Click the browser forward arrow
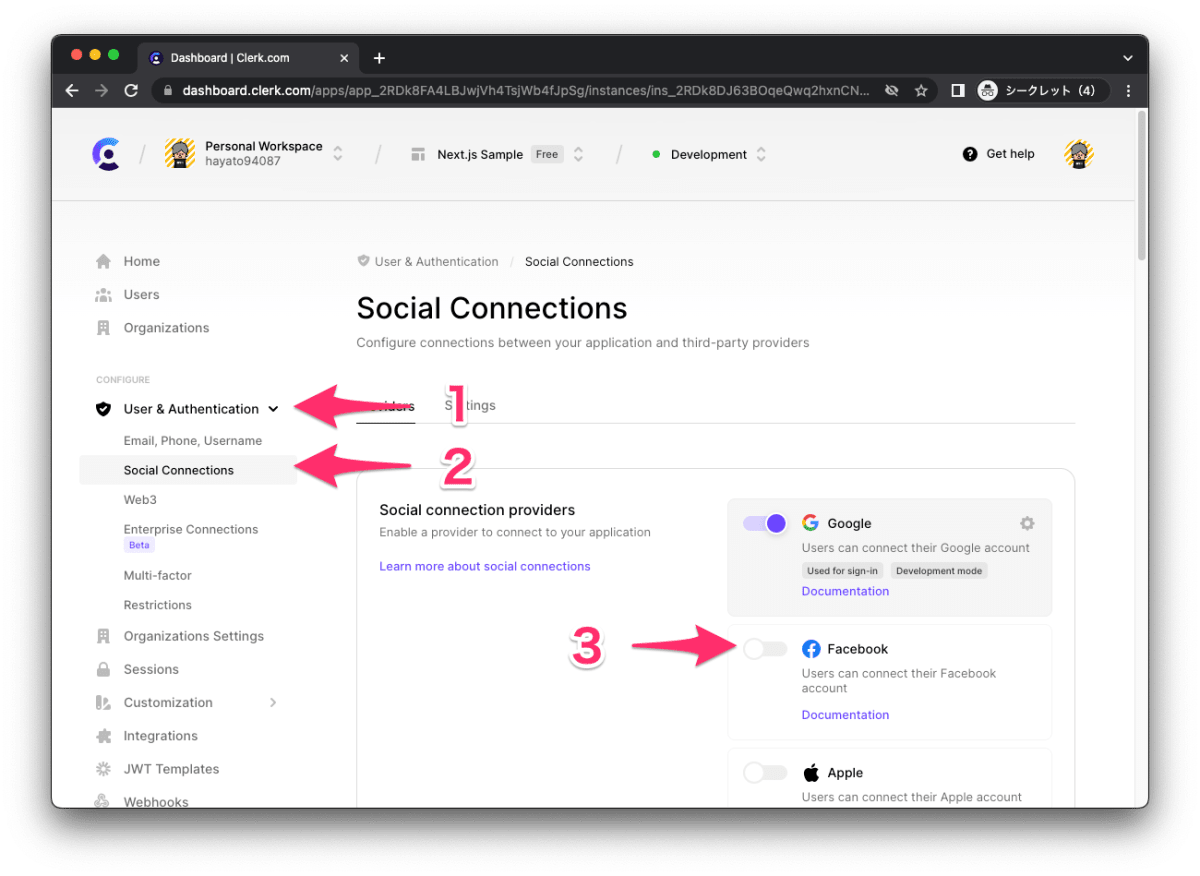 coord(101,90)
